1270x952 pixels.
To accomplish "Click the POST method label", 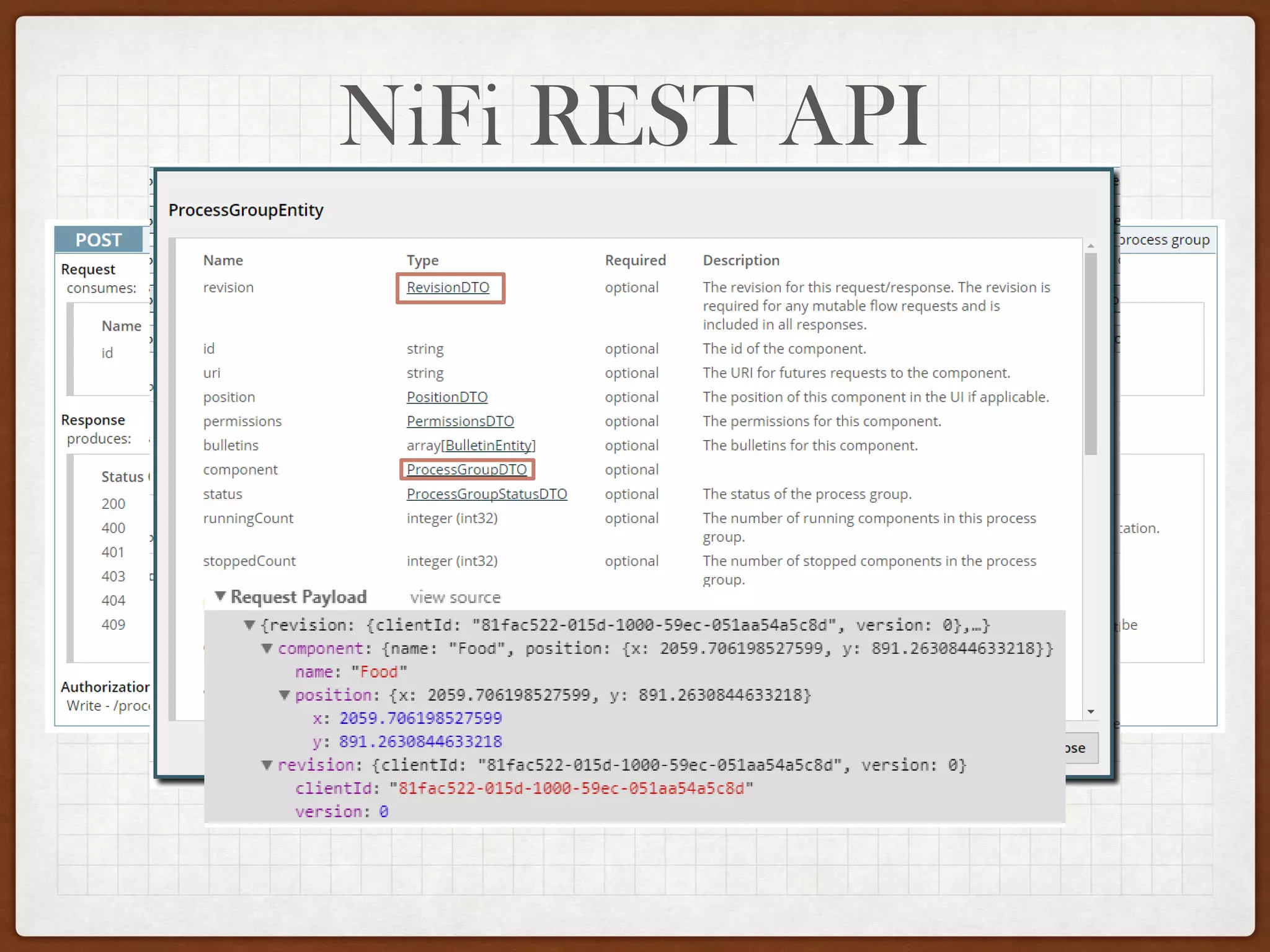I will [99, 240].
